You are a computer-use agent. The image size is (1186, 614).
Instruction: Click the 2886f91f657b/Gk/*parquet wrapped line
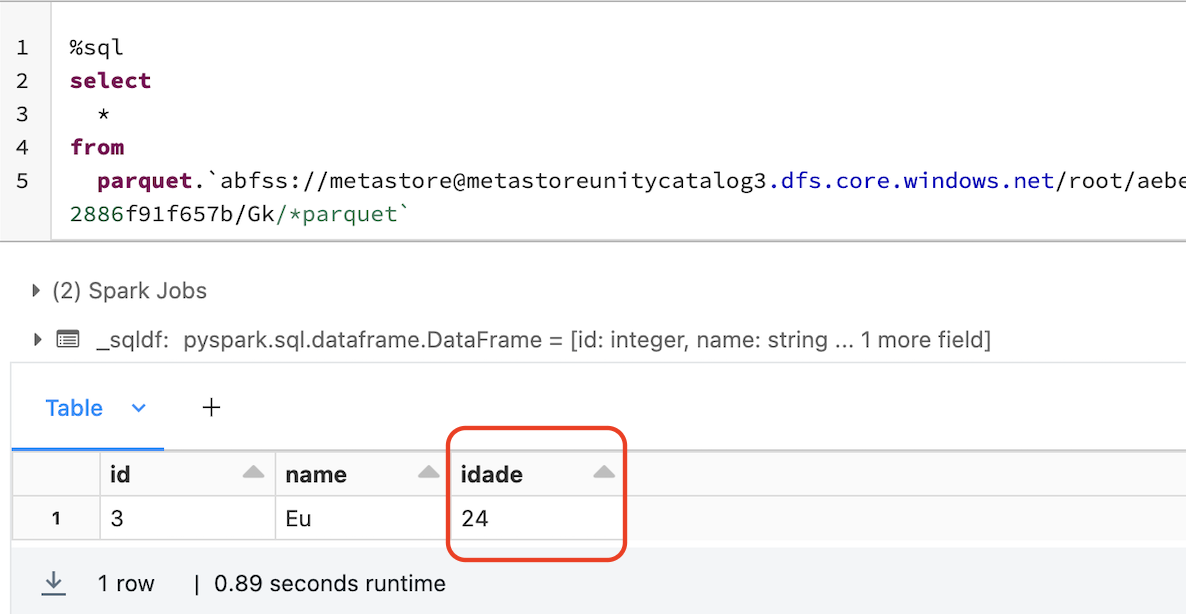click(x=239, y=214)
